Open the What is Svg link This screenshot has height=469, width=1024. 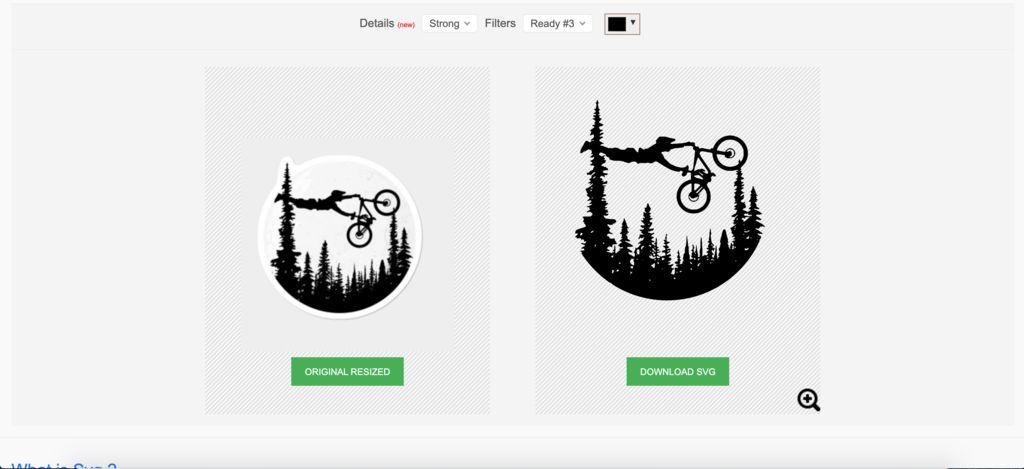pyautogui.click(x=64, y=465)
